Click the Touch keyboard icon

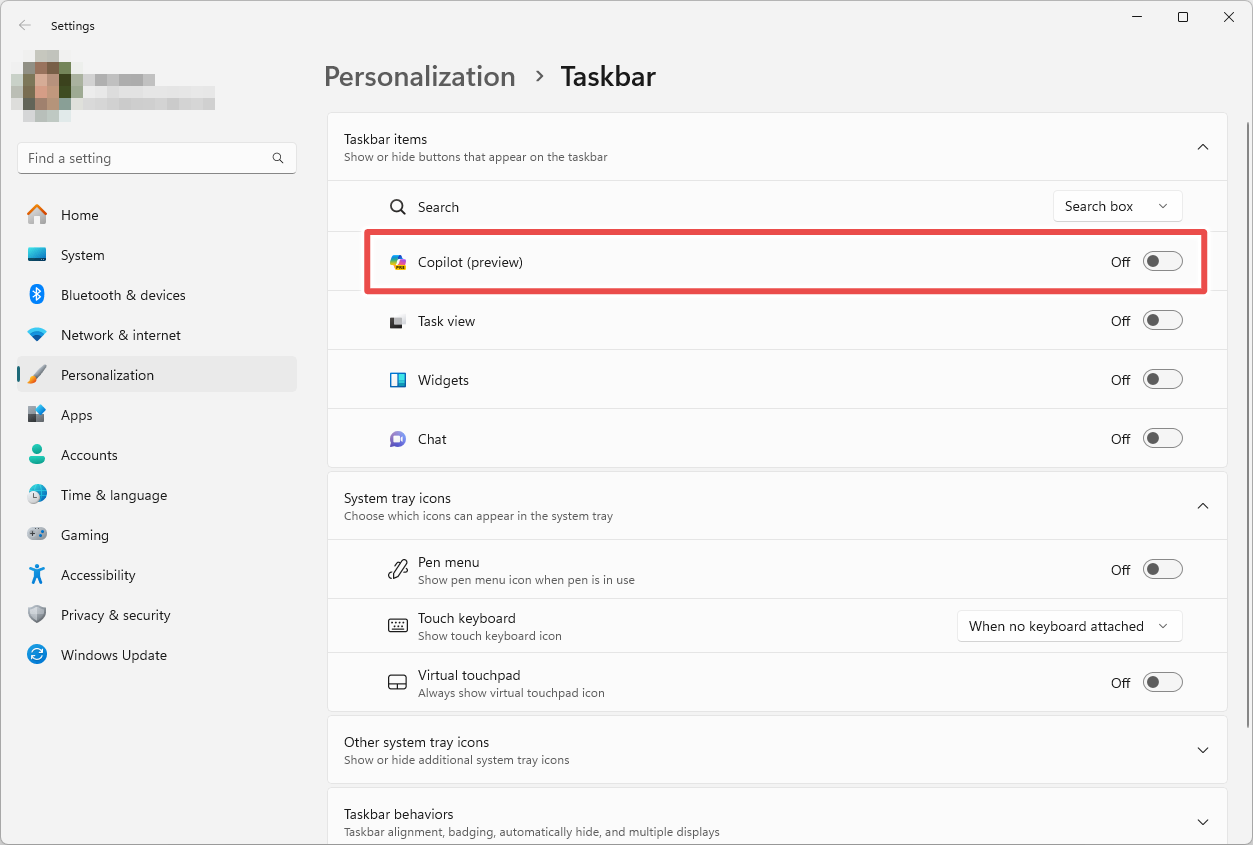[x=398, y=626]
